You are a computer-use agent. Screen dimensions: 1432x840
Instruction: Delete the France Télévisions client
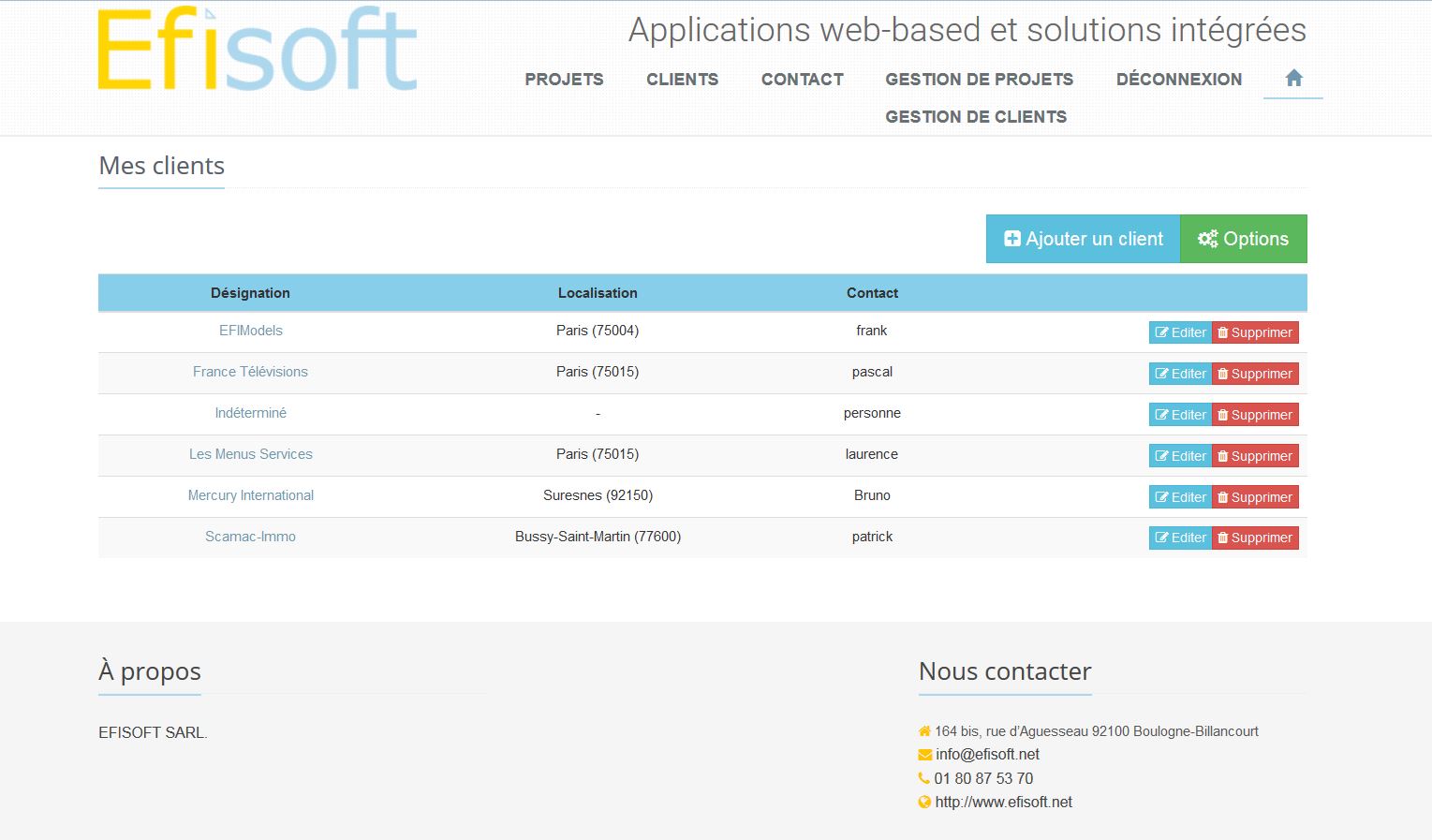point(1255,374)
